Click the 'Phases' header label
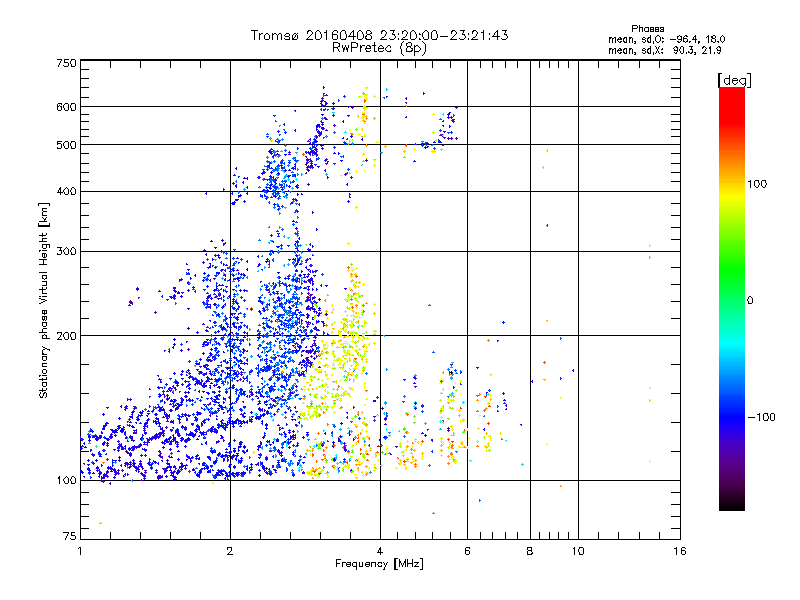Screen dimensions: 800x600 (647, 29)
